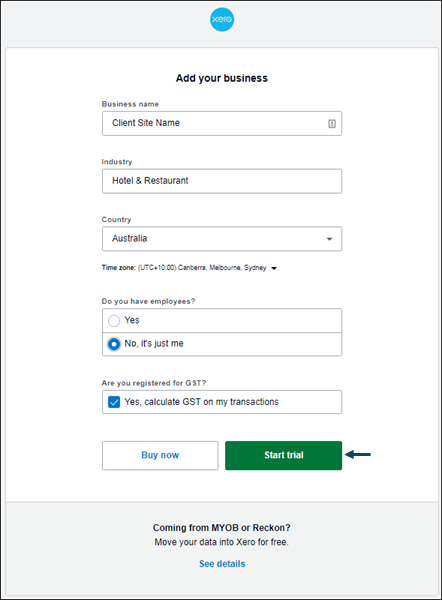Select the No, it's just me radio button
This screenshot has width=442, height=600.
[x=114, y=344]
